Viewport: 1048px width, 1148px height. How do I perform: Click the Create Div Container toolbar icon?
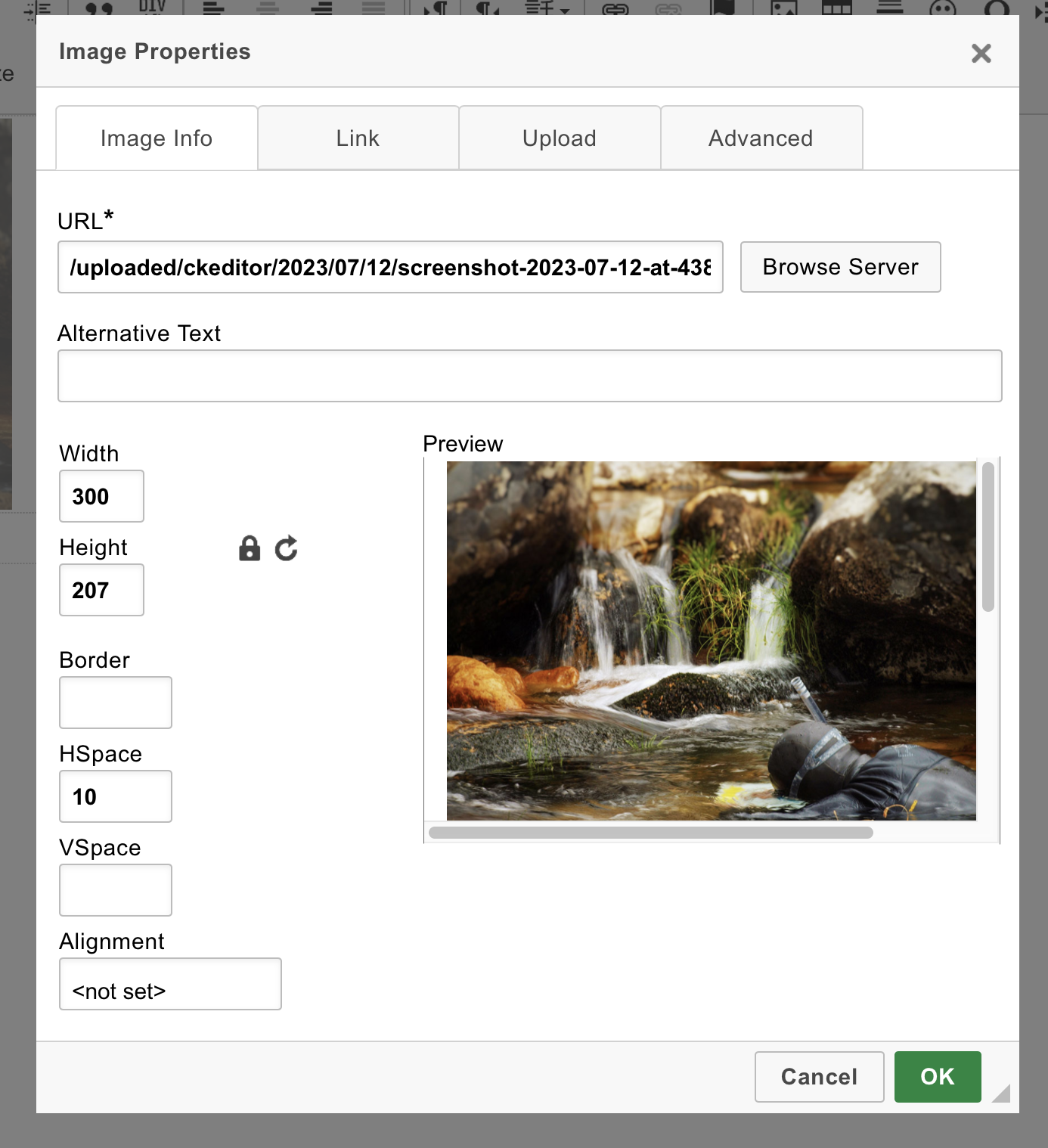pyautogui.click(x=152, y=8)
